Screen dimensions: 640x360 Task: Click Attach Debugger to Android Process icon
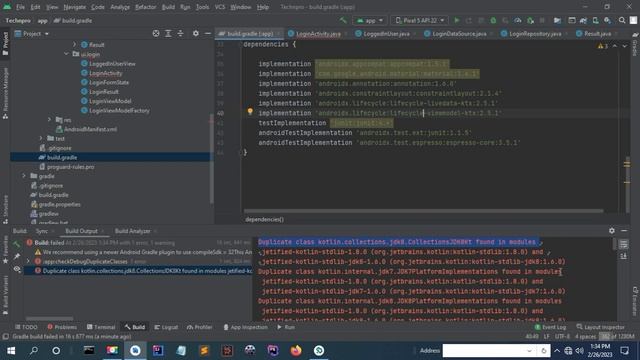coord(530,20)
